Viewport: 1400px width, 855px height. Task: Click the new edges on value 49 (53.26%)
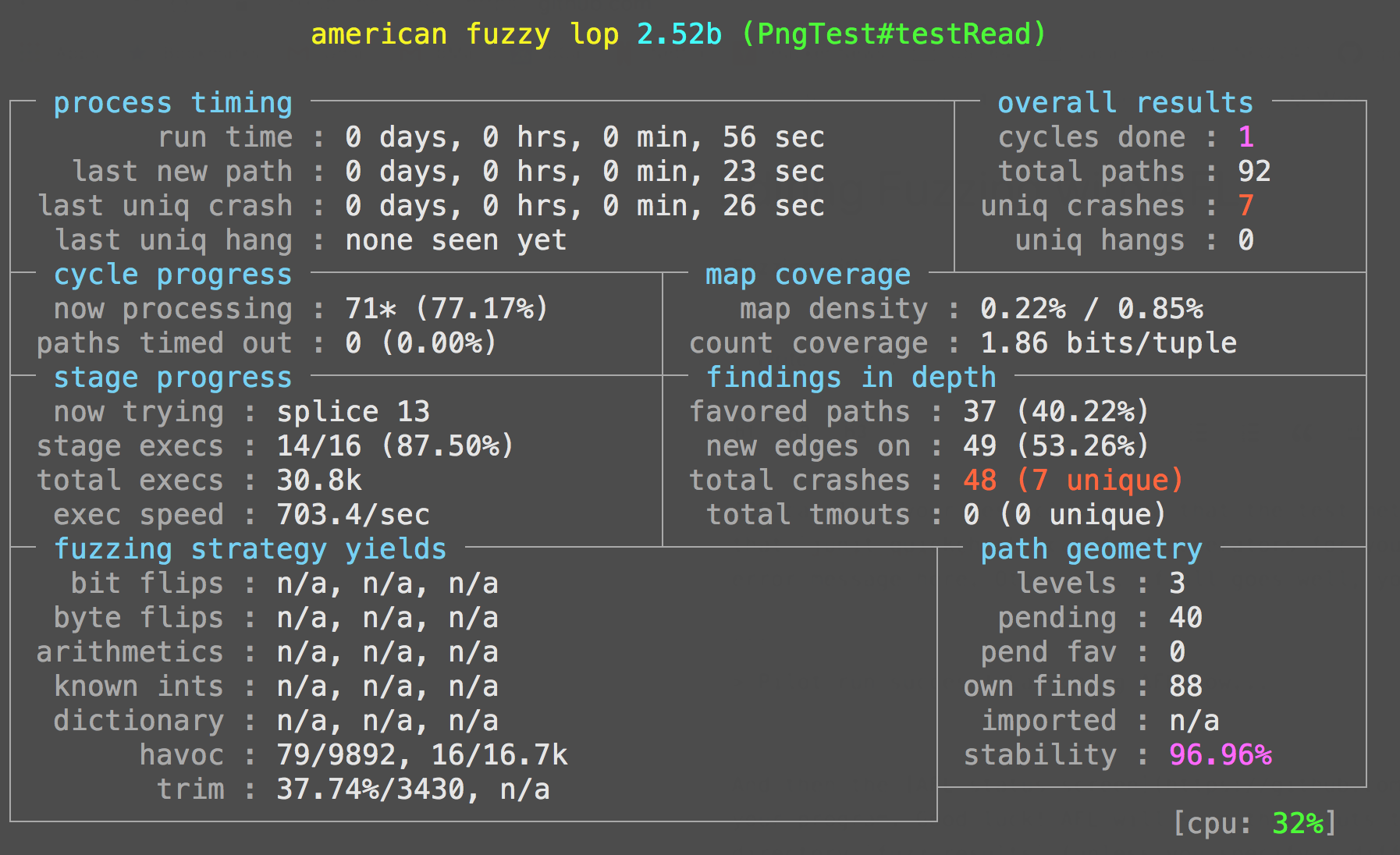point(1057,446)
